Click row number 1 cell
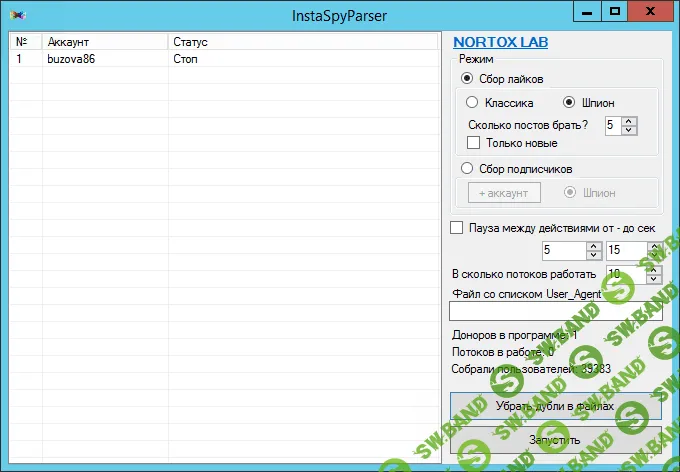The image size is (680, 472). pos(19,59)
